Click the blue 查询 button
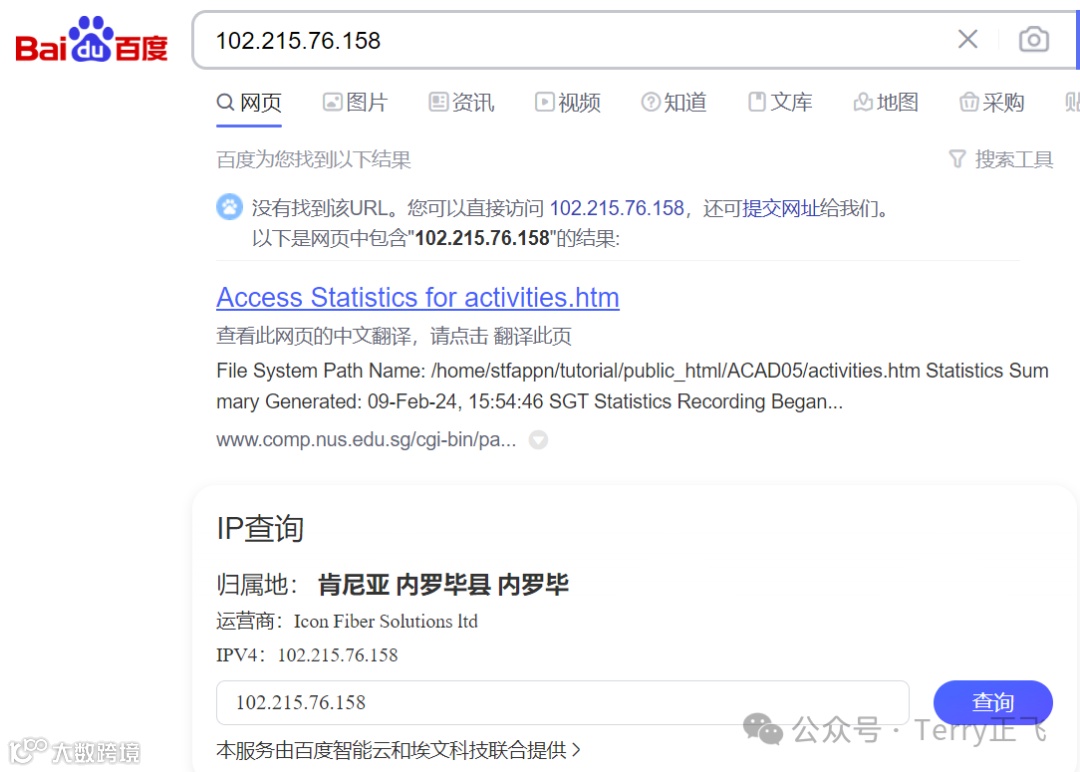The width and height of the screenshot is (1080, 772). (x=993, y=702)
